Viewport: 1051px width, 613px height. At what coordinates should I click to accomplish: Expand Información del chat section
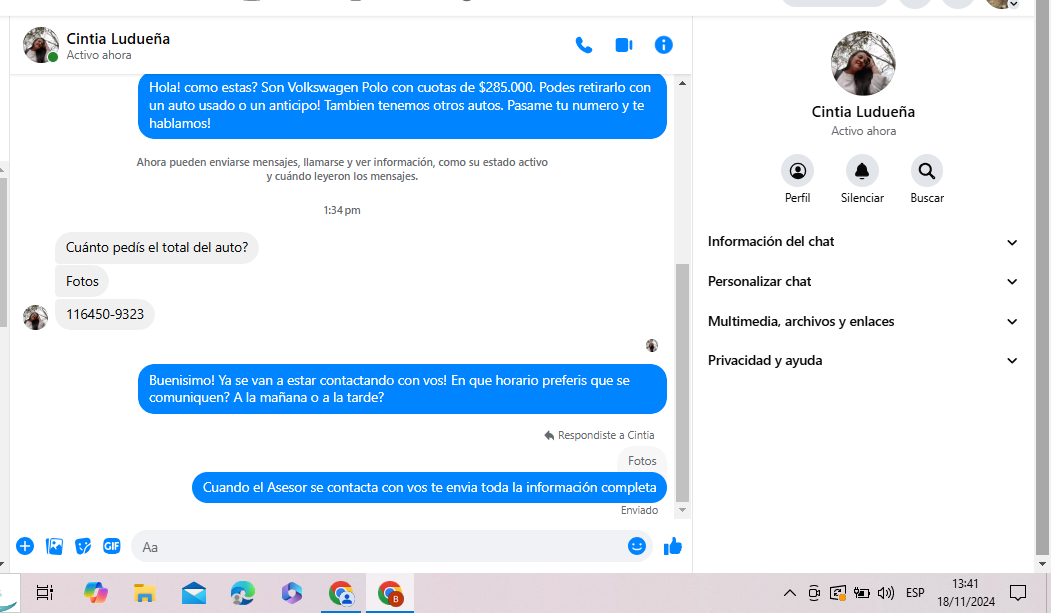pyautogui.click(x=863, y=242)
